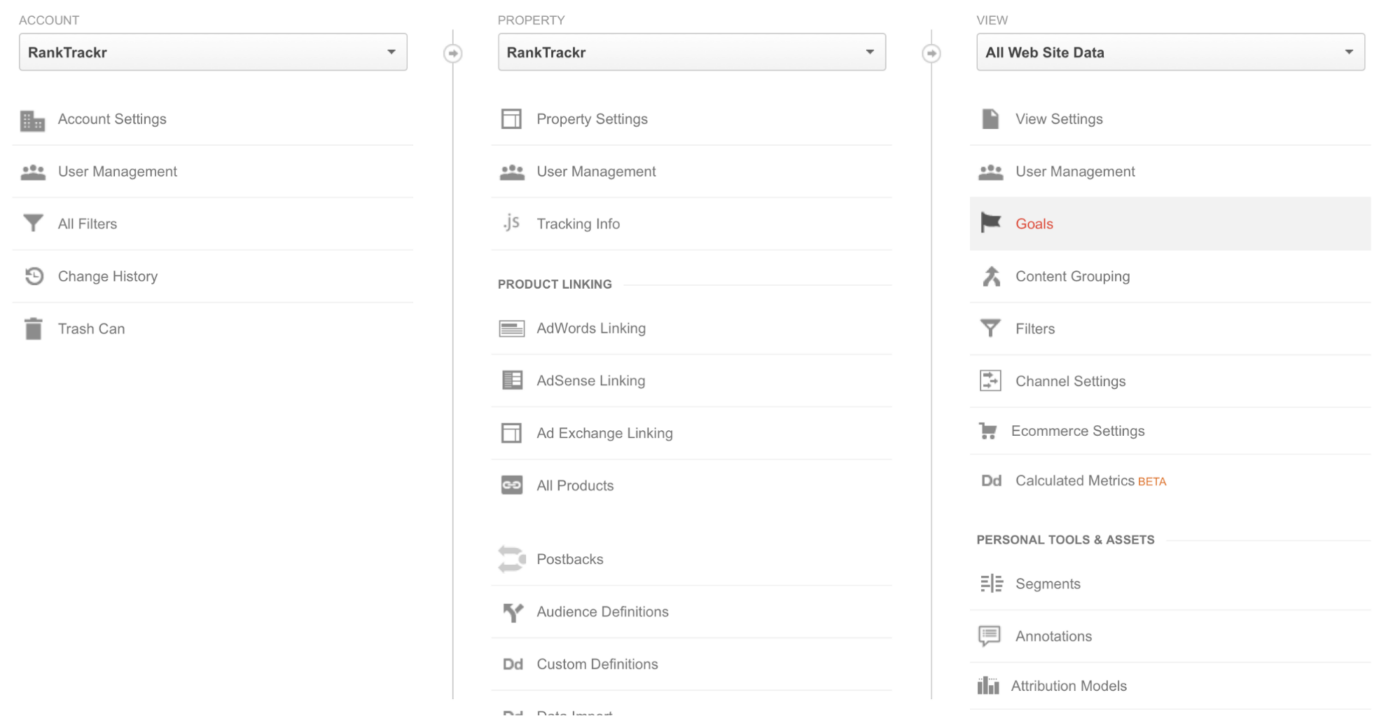1400x716 pixels.
Task: Open the ACCOUNT dropdown showing RankTrackr
Action: 213,53
